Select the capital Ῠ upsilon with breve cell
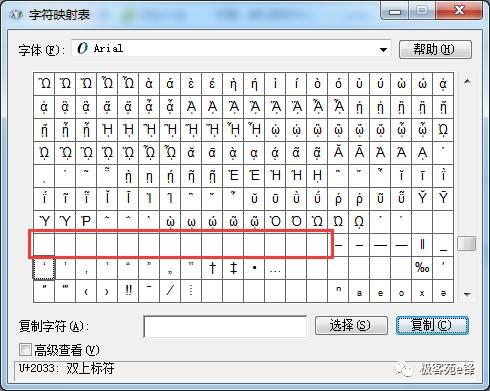The width and height of the screenshot is (490, 391). click(422, 199)
